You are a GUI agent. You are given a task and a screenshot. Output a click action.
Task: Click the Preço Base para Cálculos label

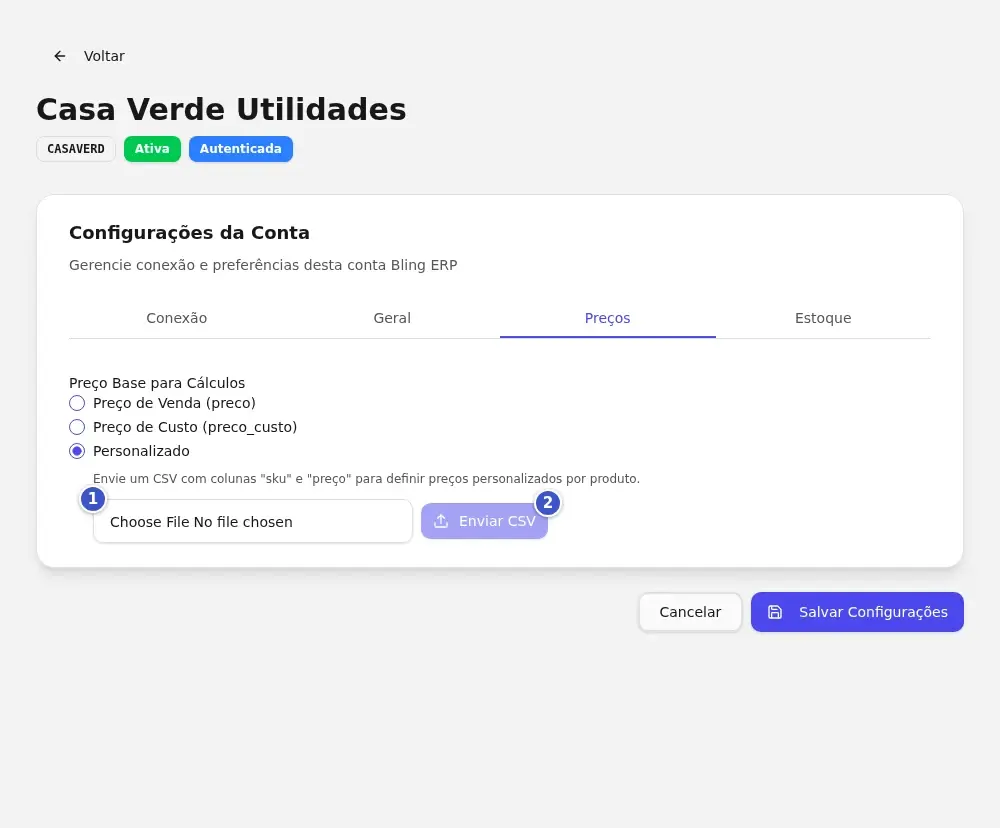point(157,383)
